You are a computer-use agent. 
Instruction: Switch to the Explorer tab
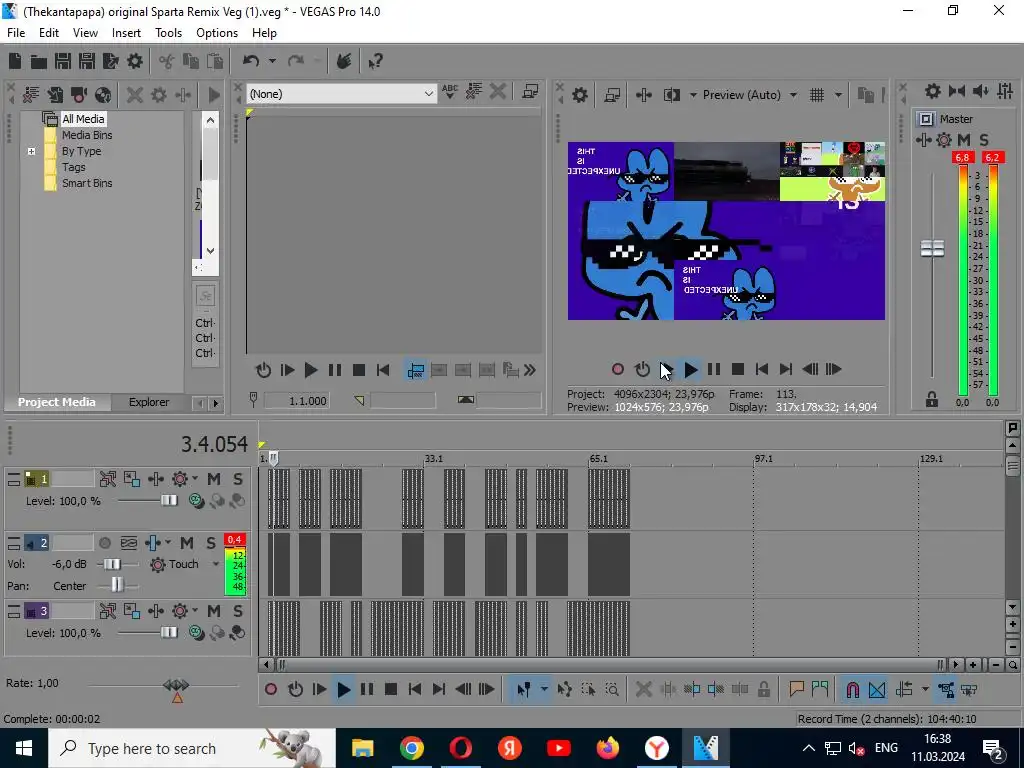(149, 402)
